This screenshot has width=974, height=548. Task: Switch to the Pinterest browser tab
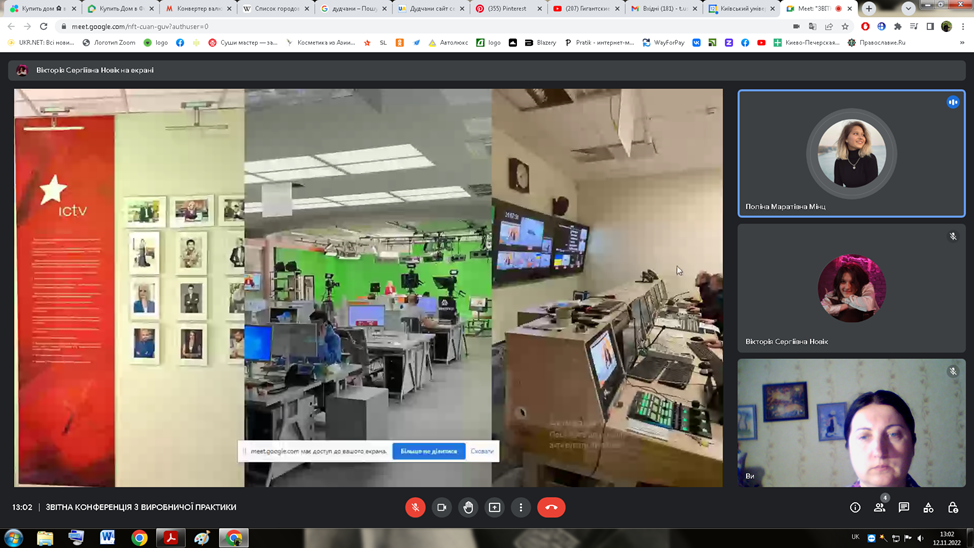(507, 8)
